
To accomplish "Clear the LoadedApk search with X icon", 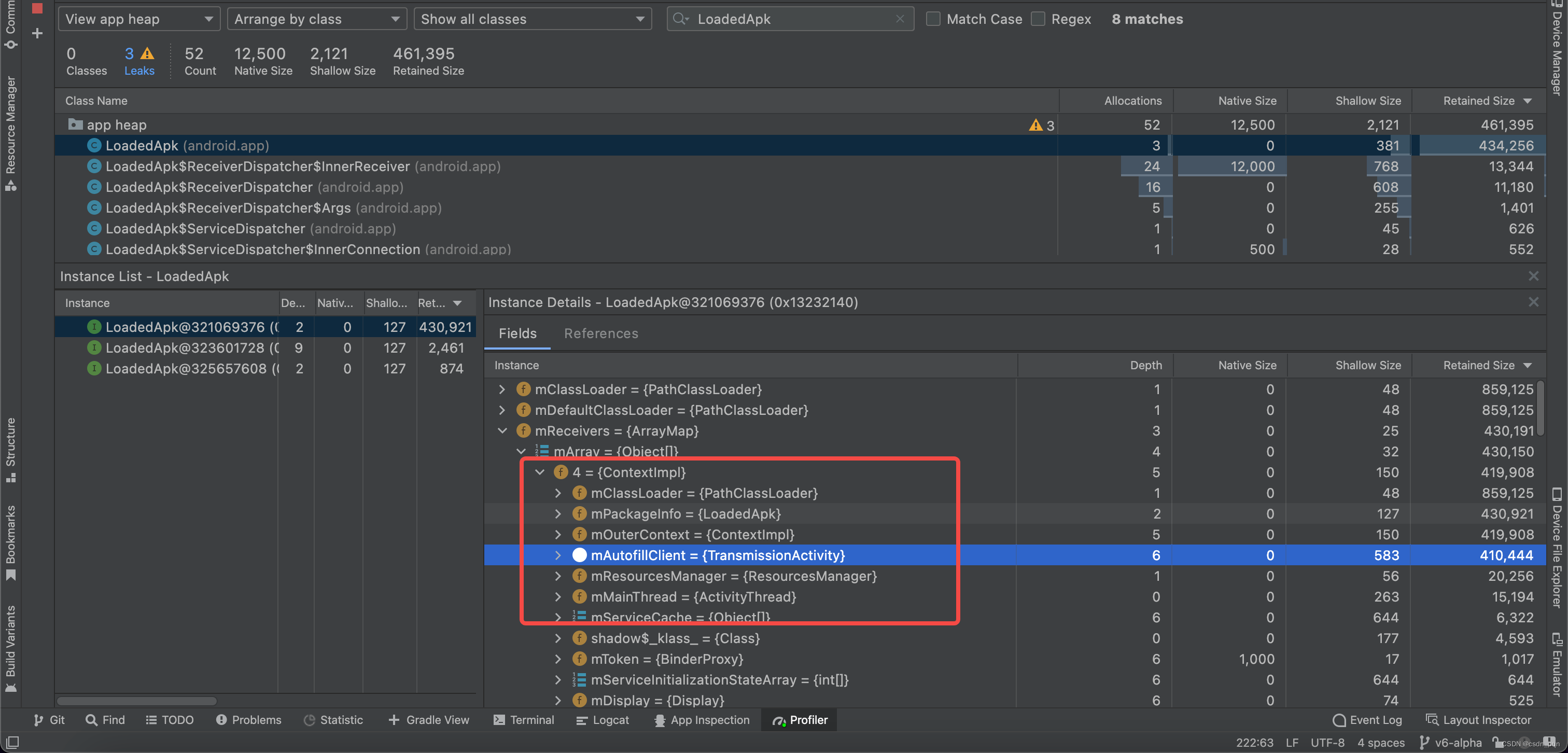I will [900, 19].
